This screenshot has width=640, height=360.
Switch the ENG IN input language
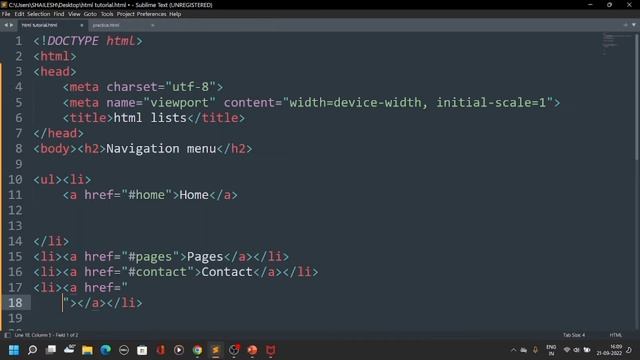[551, 350]
